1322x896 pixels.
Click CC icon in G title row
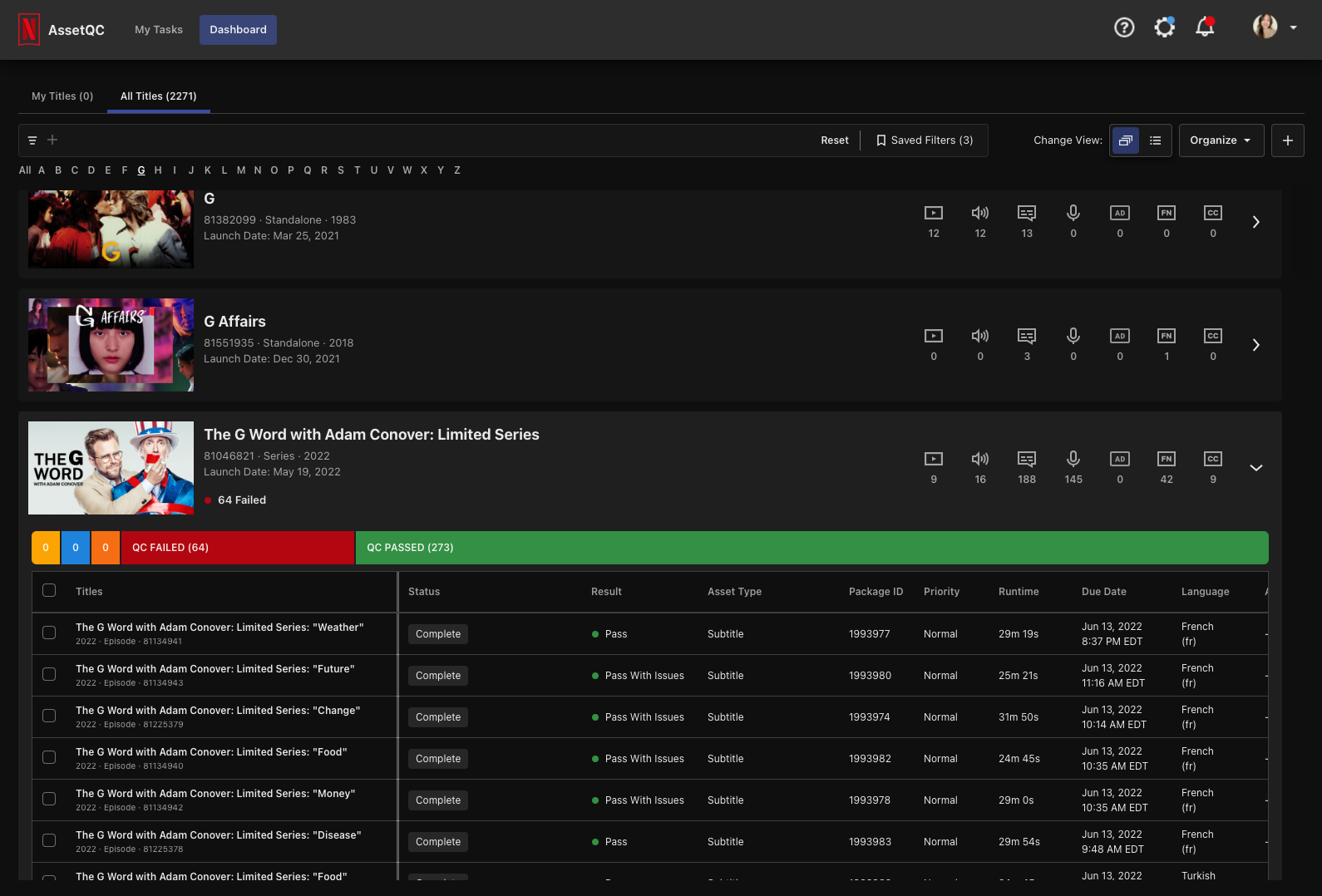[1213, 213]
